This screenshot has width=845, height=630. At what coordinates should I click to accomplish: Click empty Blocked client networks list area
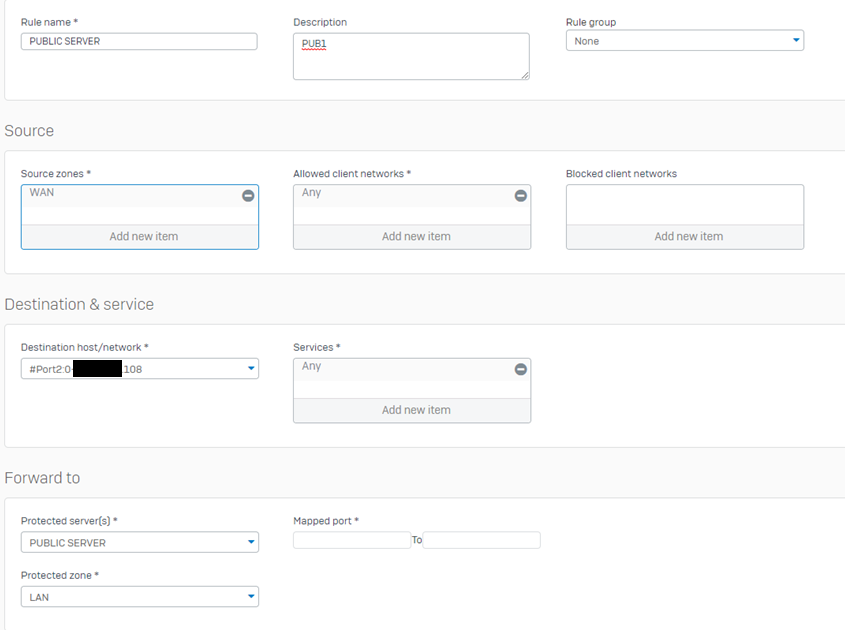tap(685, 204)
